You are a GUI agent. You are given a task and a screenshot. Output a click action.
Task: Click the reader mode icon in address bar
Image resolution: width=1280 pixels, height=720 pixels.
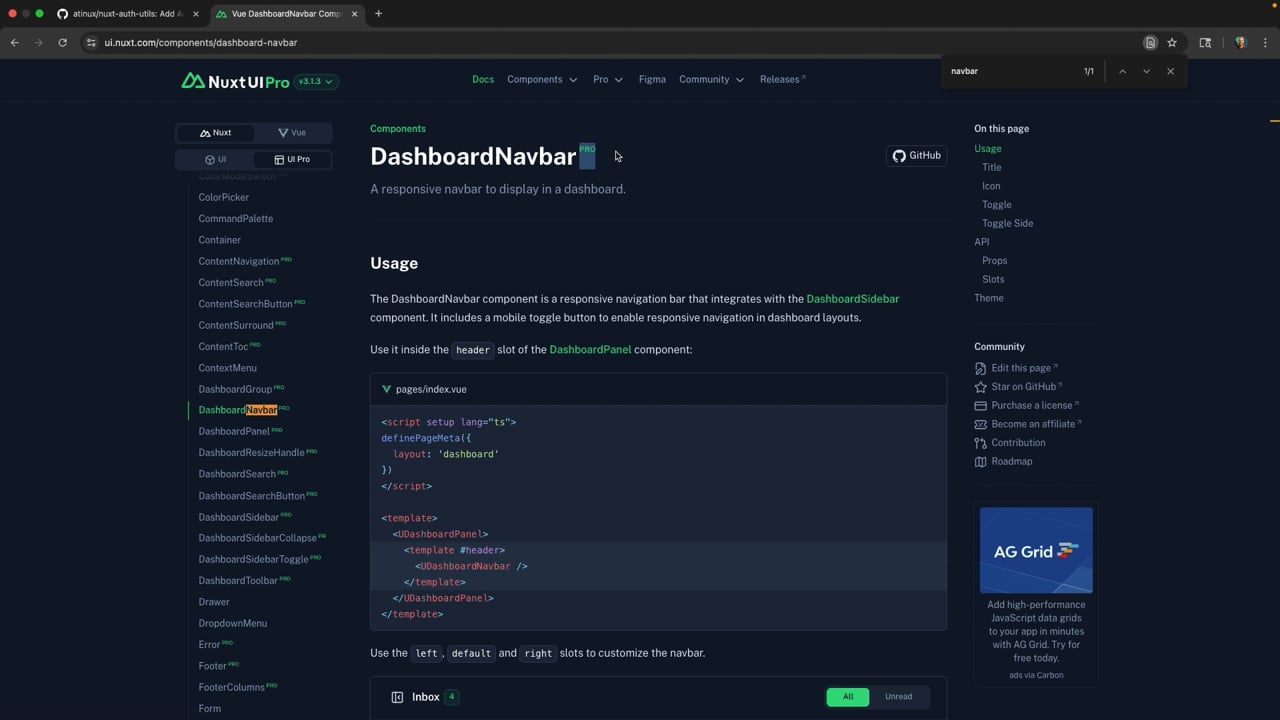[1150, 43]
